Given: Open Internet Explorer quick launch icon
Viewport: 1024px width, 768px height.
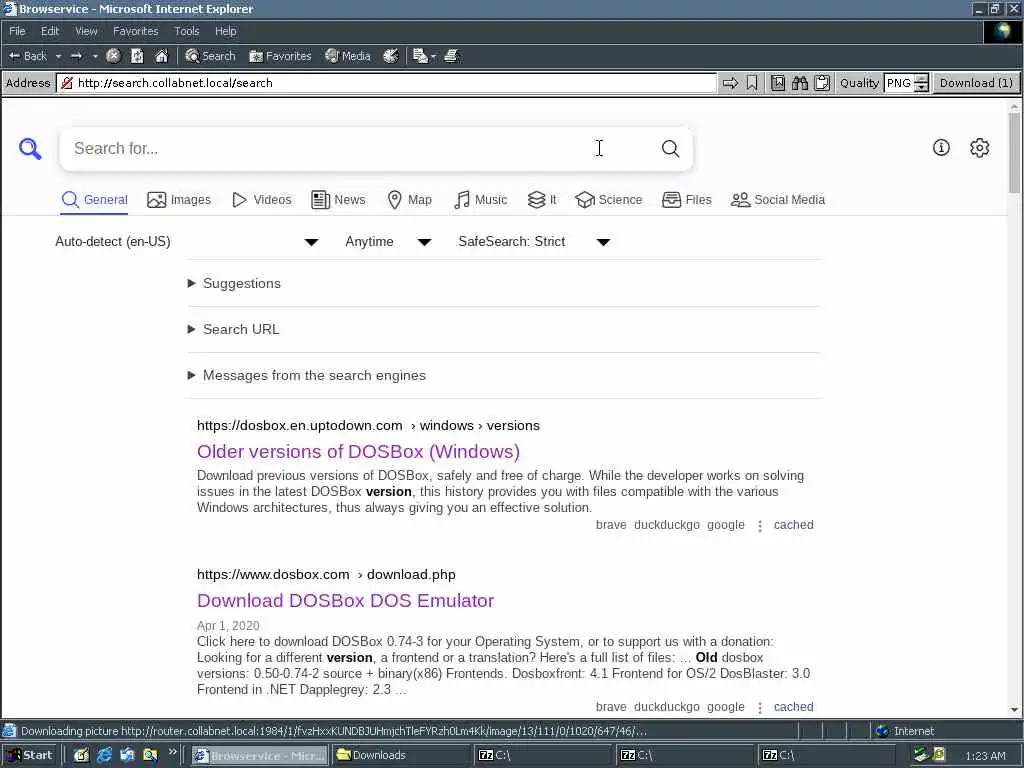Looking at the screenshot, I should coord(104,755).
